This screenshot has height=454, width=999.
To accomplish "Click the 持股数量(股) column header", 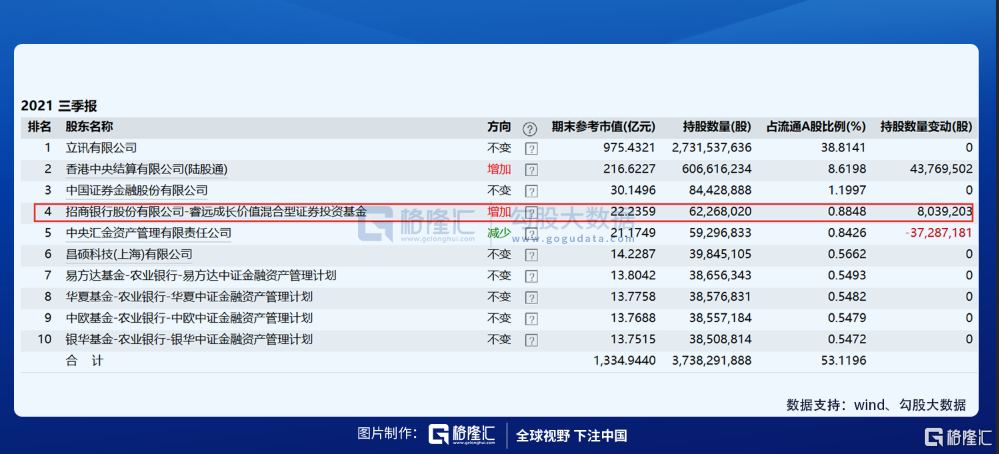I will point(717,127).
